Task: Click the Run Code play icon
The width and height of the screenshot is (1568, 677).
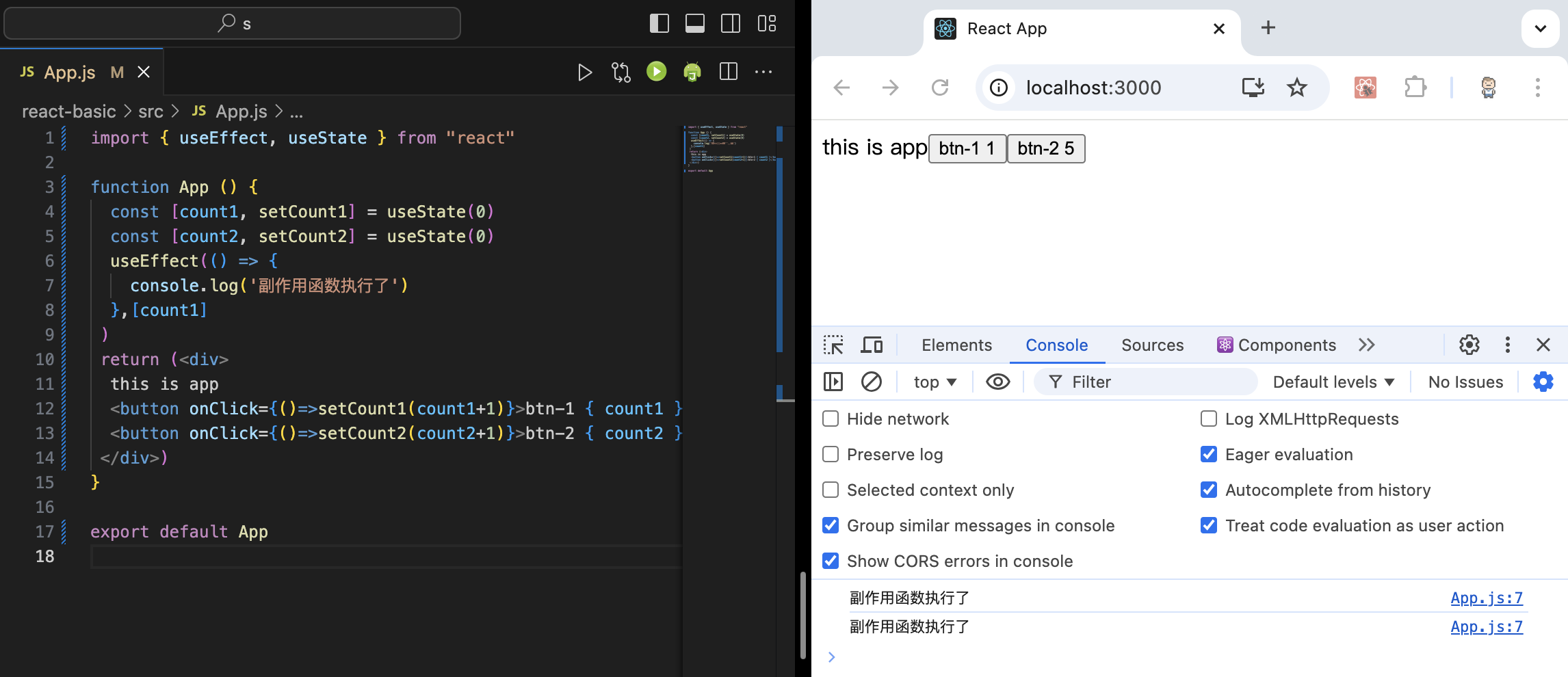Action: 584,72
